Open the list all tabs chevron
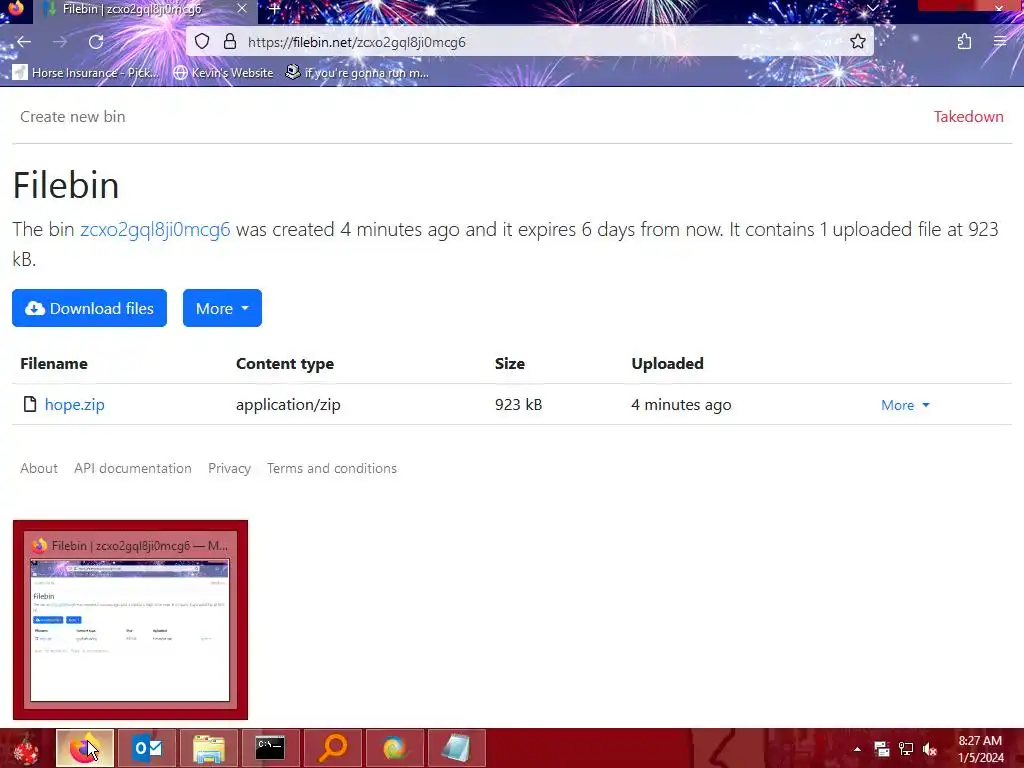 [x=872, y=8]
